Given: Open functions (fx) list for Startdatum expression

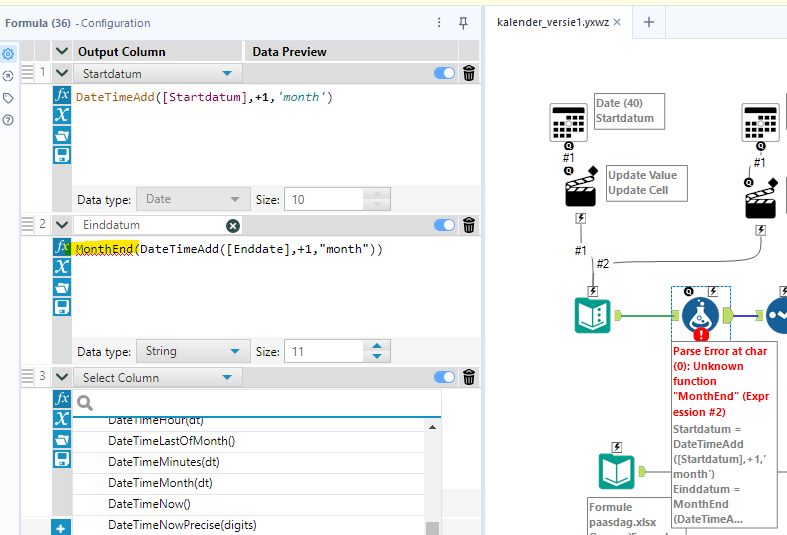Looking at the screenshot, I should (62, 94).
